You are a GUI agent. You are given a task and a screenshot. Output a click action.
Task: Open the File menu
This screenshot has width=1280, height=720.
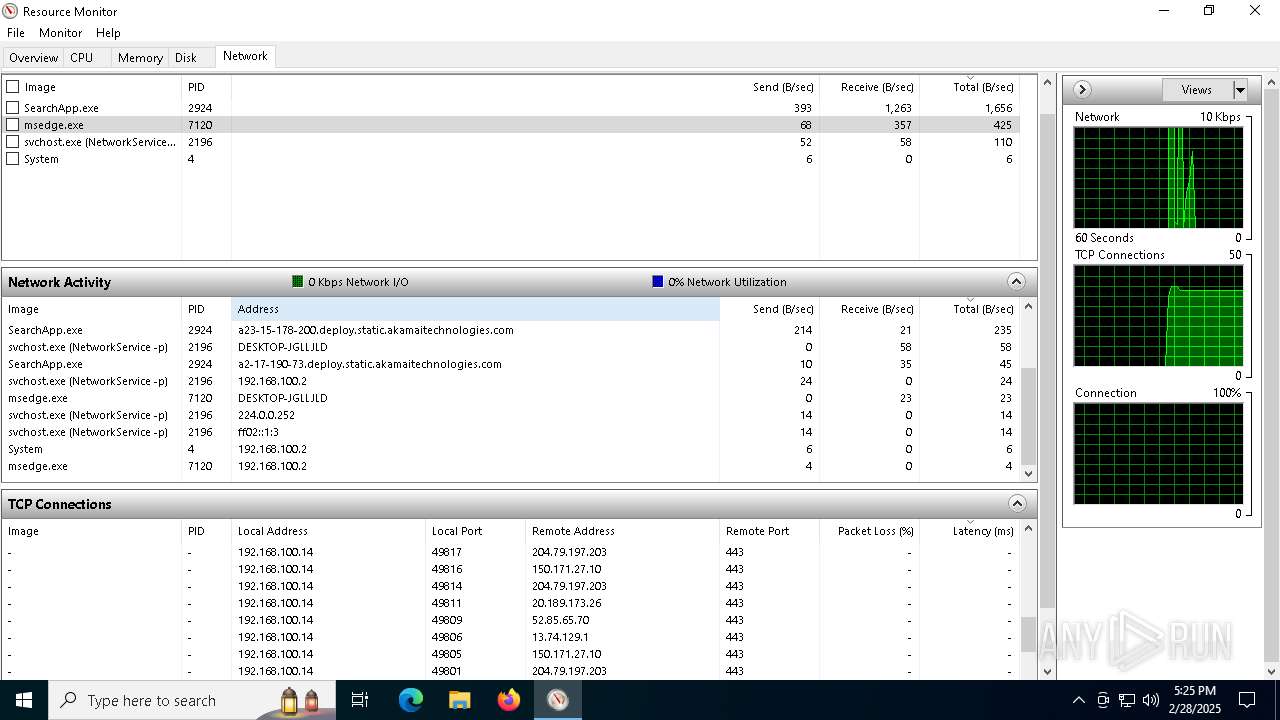tap(16, 33)
